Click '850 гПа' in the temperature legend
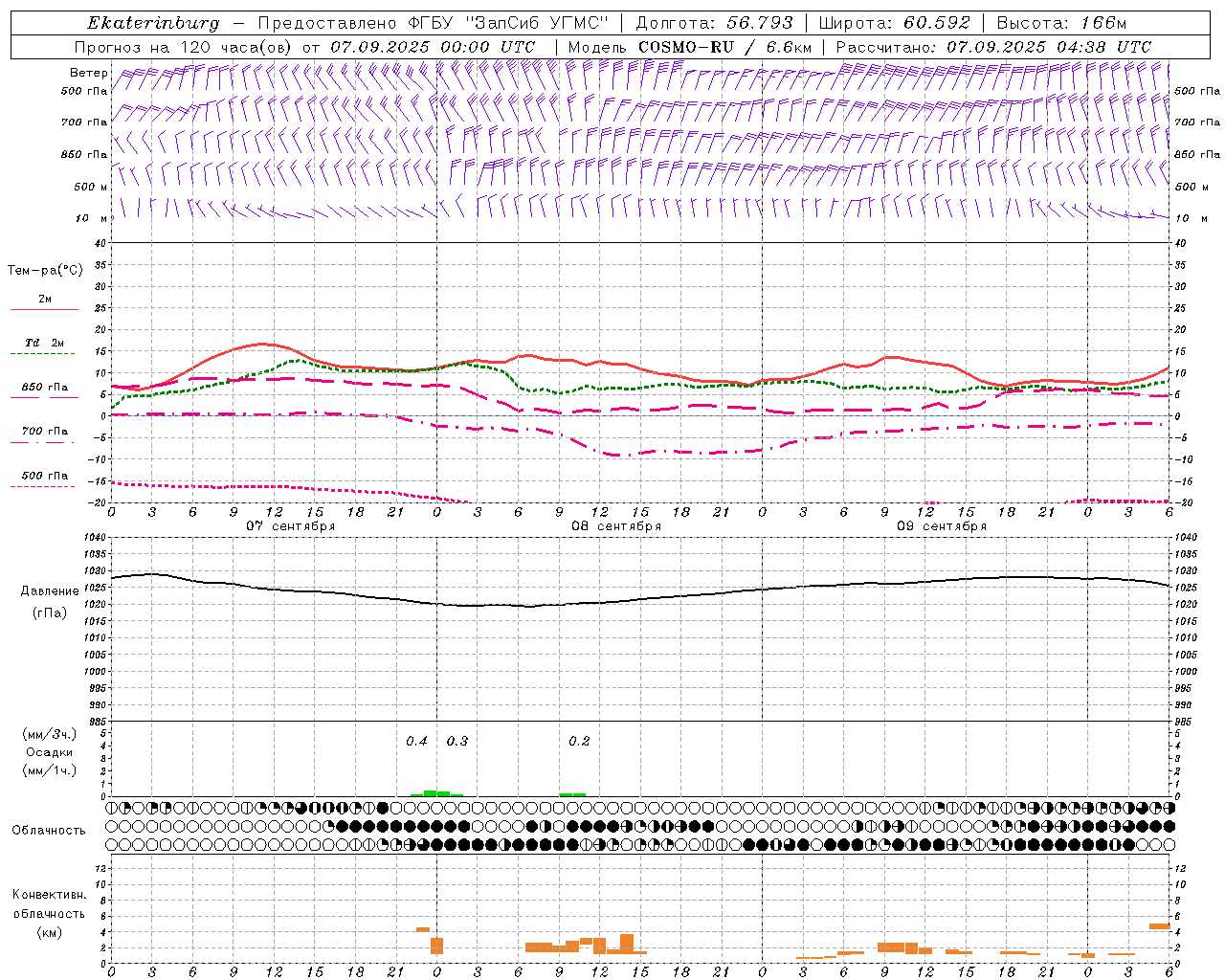 click(x=45, y=388)
